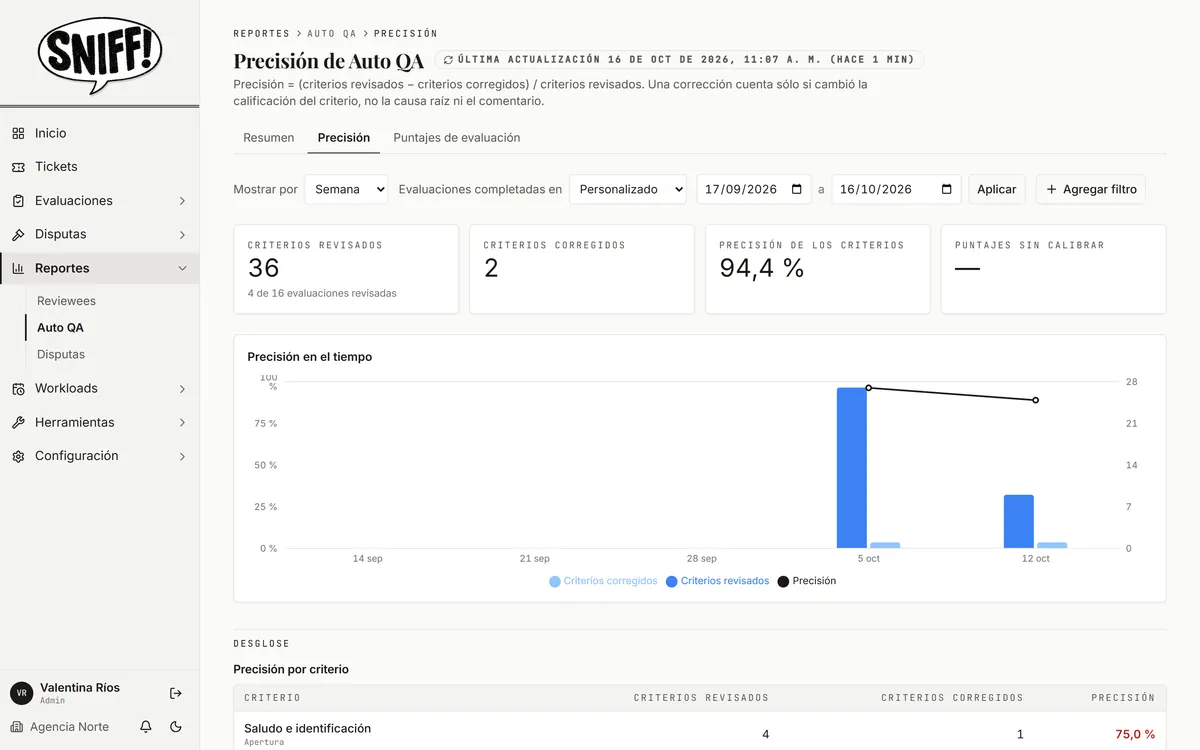
Task: Click the tall blue bar for 5 oct
Action: click(x=852, y=468)
